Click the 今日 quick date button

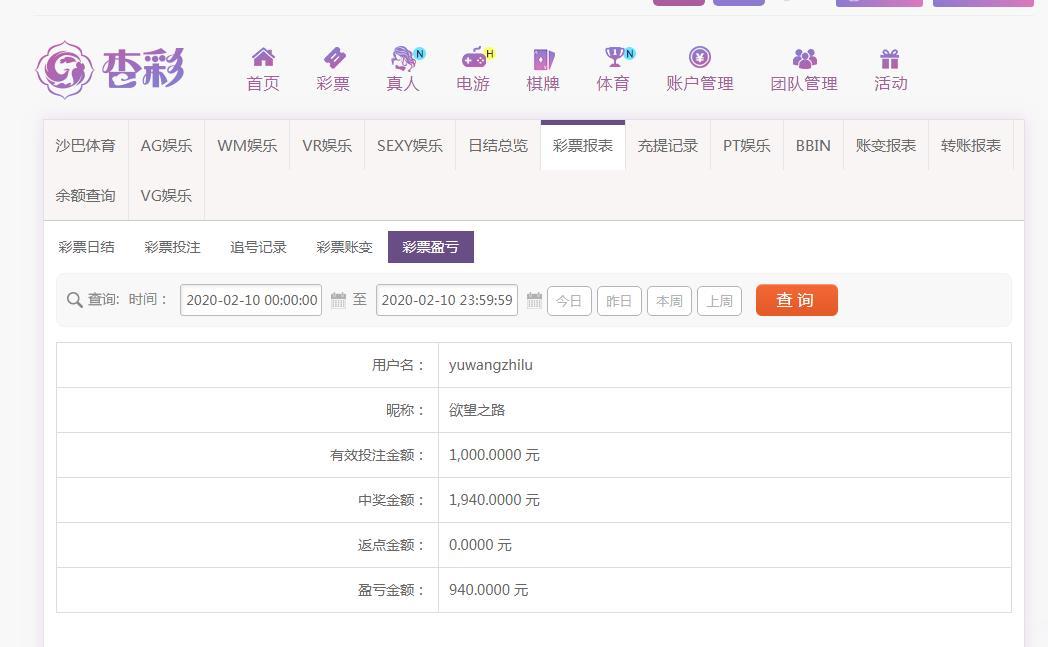point(569,301)
